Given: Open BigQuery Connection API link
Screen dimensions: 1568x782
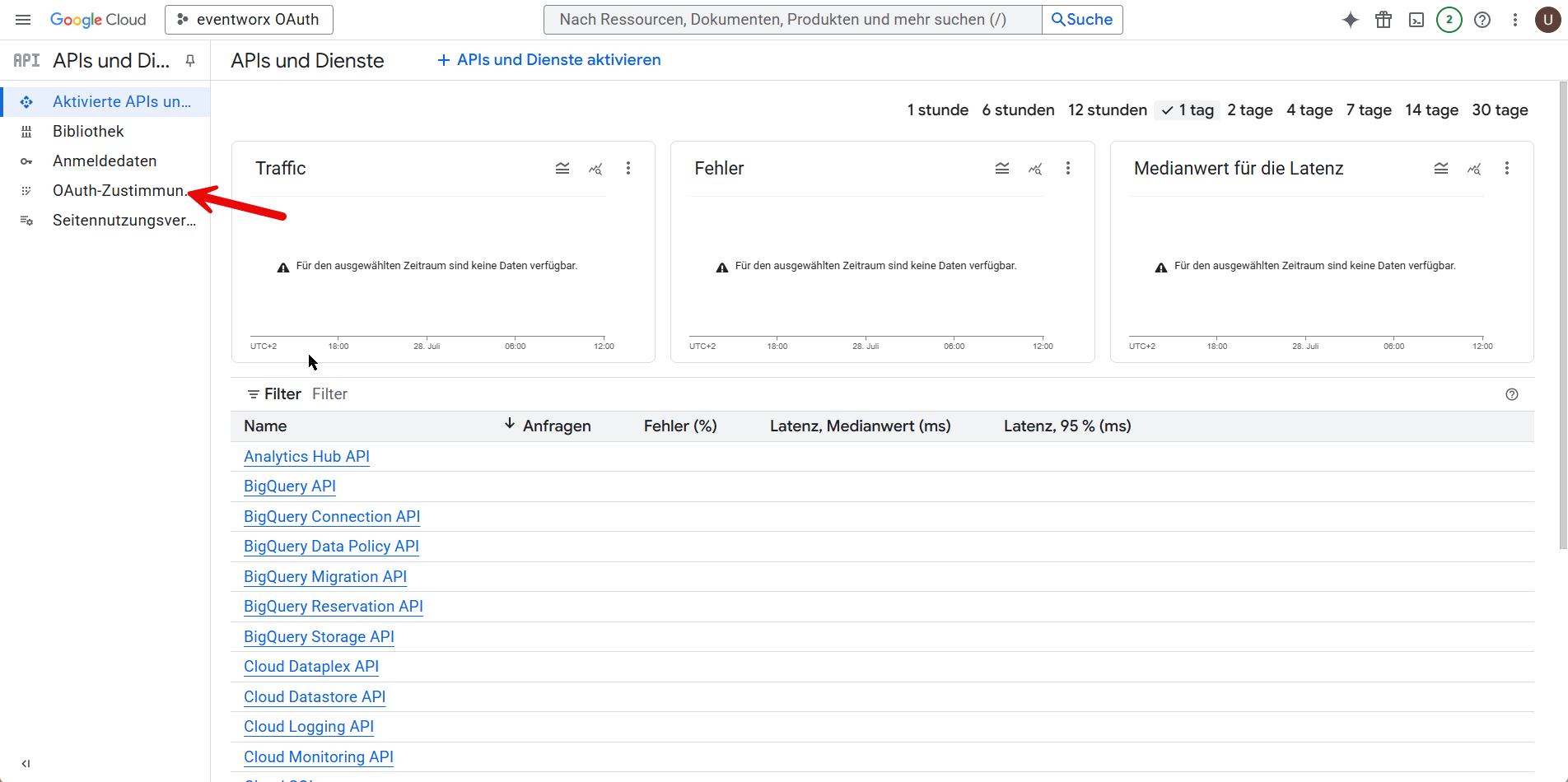Looking at the screenshot, I should [332, 517].
